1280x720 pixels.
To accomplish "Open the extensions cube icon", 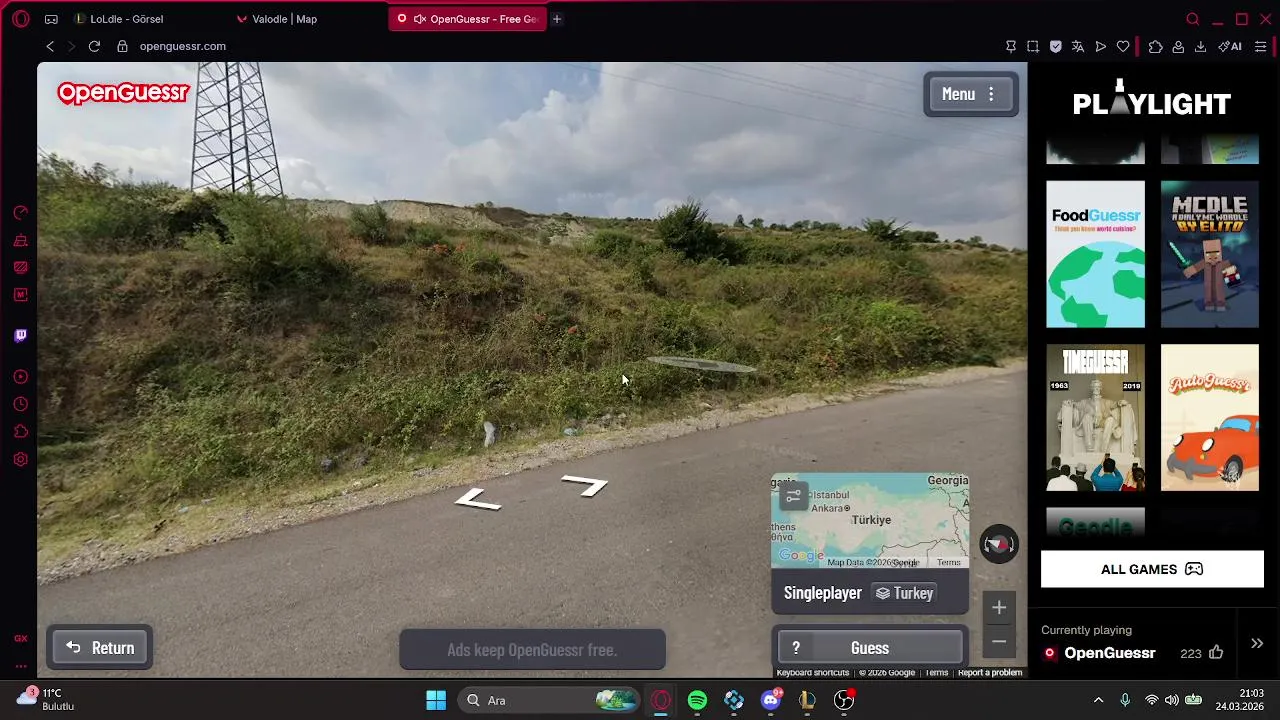I will [x=1155, y=46].
